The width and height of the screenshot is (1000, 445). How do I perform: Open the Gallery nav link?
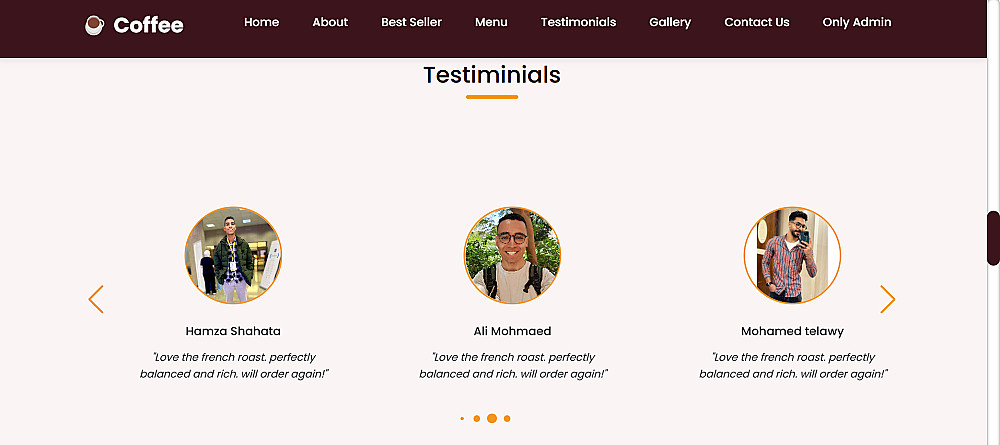(670, 22)
